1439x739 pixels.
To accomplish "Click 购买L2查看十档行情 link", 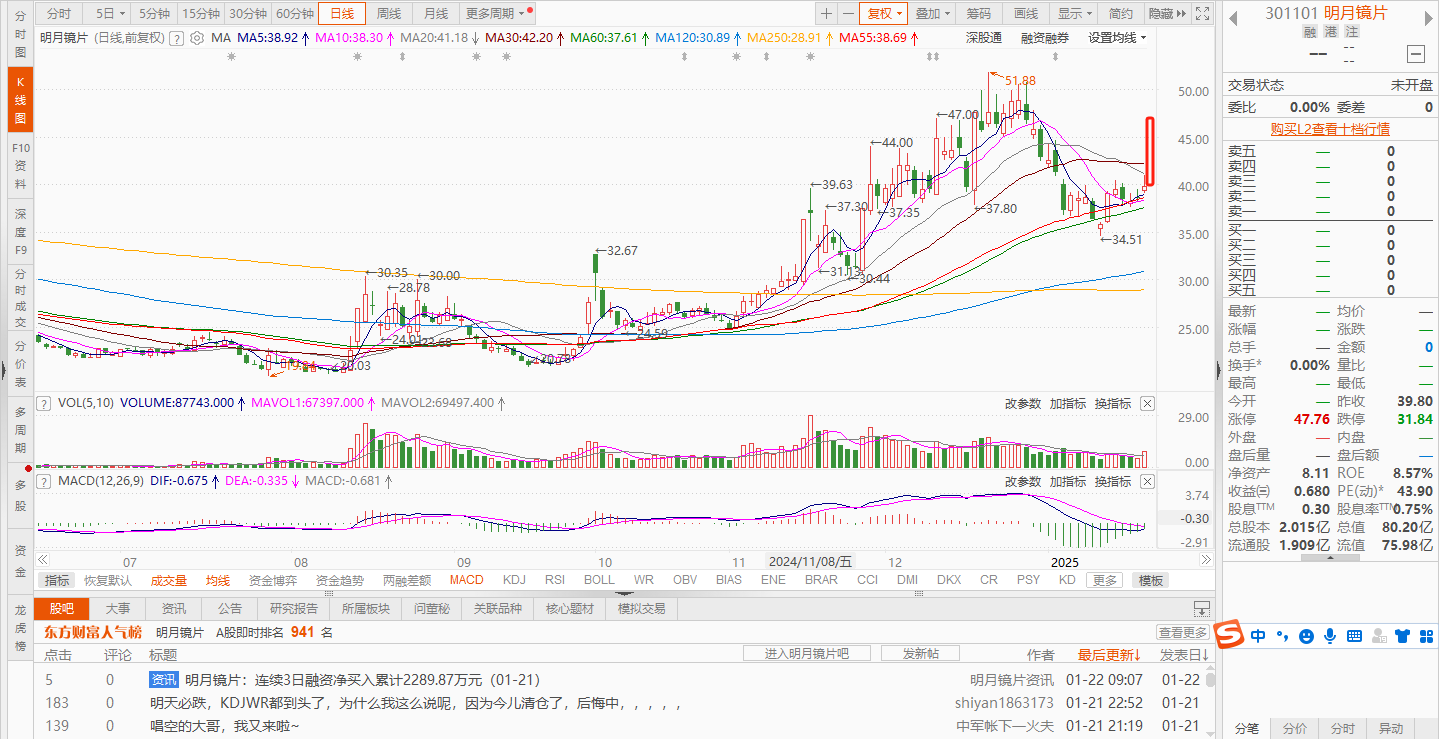I will 1330,129.
